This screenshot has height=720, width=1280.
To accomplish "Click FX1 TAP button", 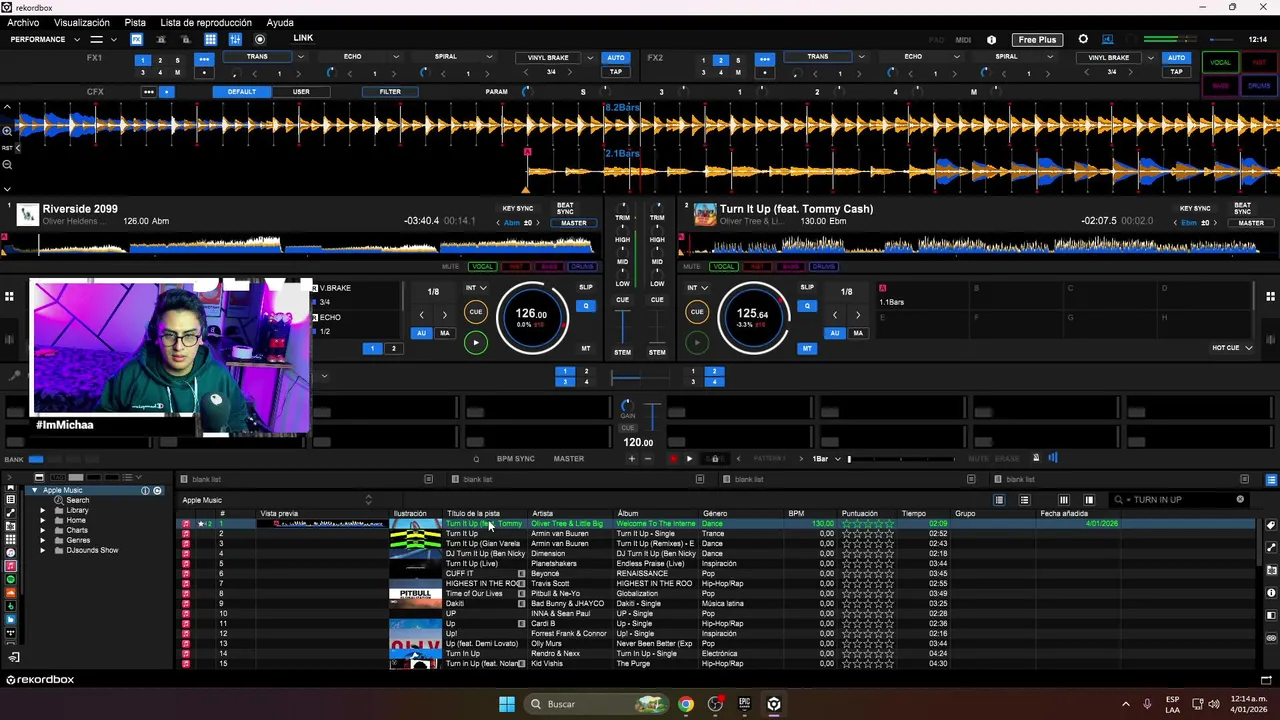I will tap(616, 72).
